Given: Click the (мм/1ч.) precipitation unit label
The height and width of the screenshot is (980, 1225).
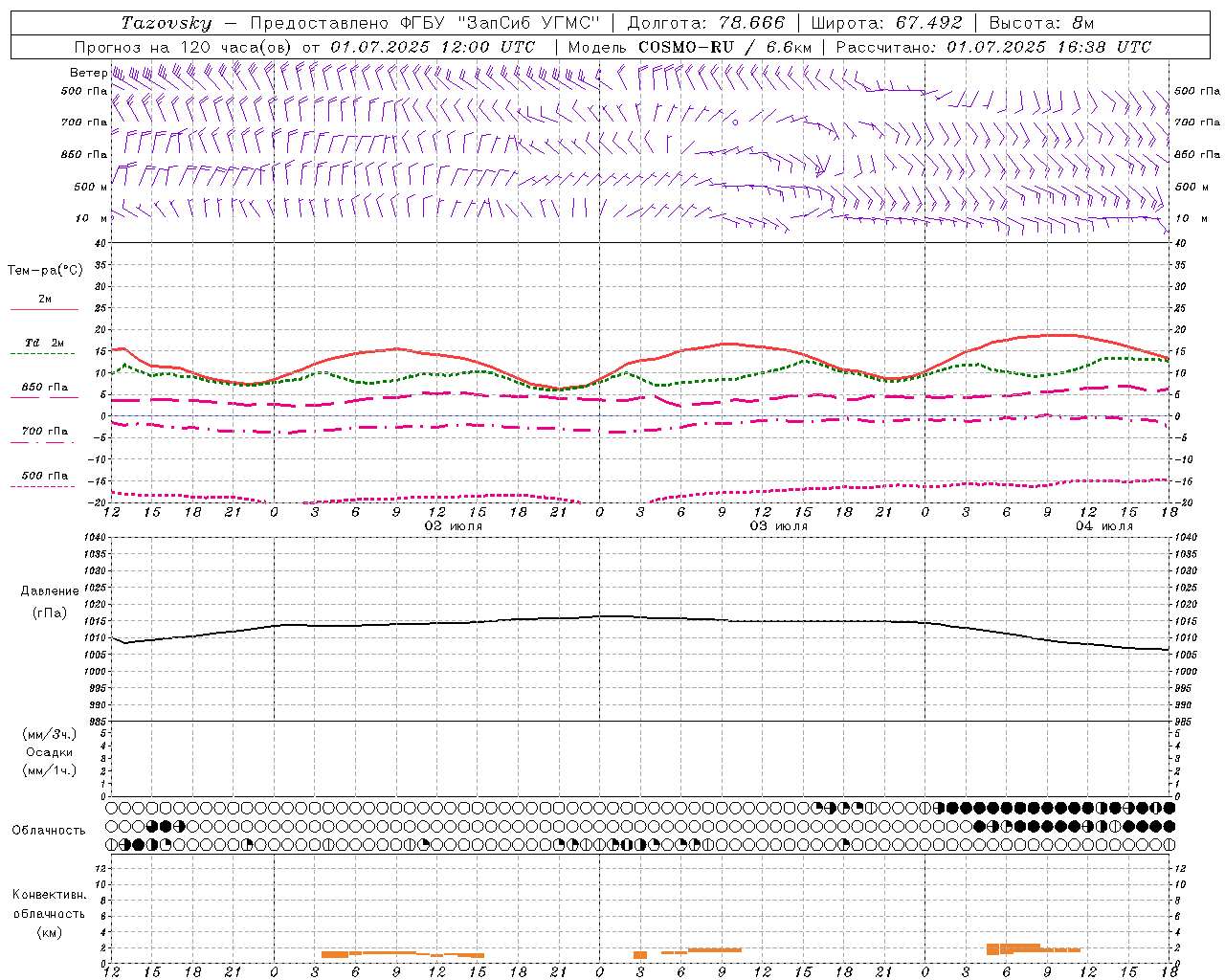Looking at the screenshot, I should (49, 770).
